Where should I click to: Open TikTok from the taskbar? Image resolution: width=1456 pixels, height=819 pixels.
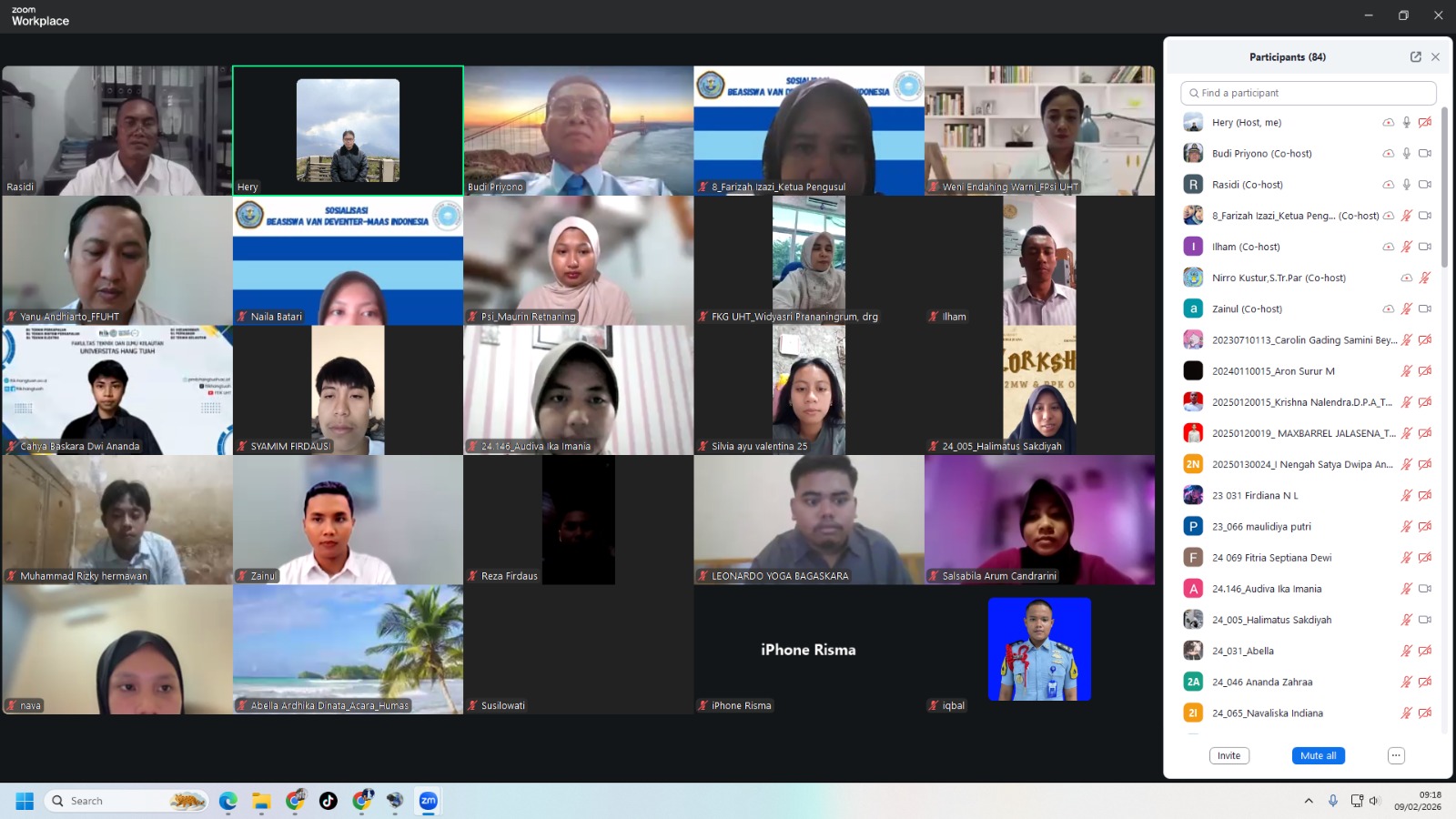(x=329, y=801)
